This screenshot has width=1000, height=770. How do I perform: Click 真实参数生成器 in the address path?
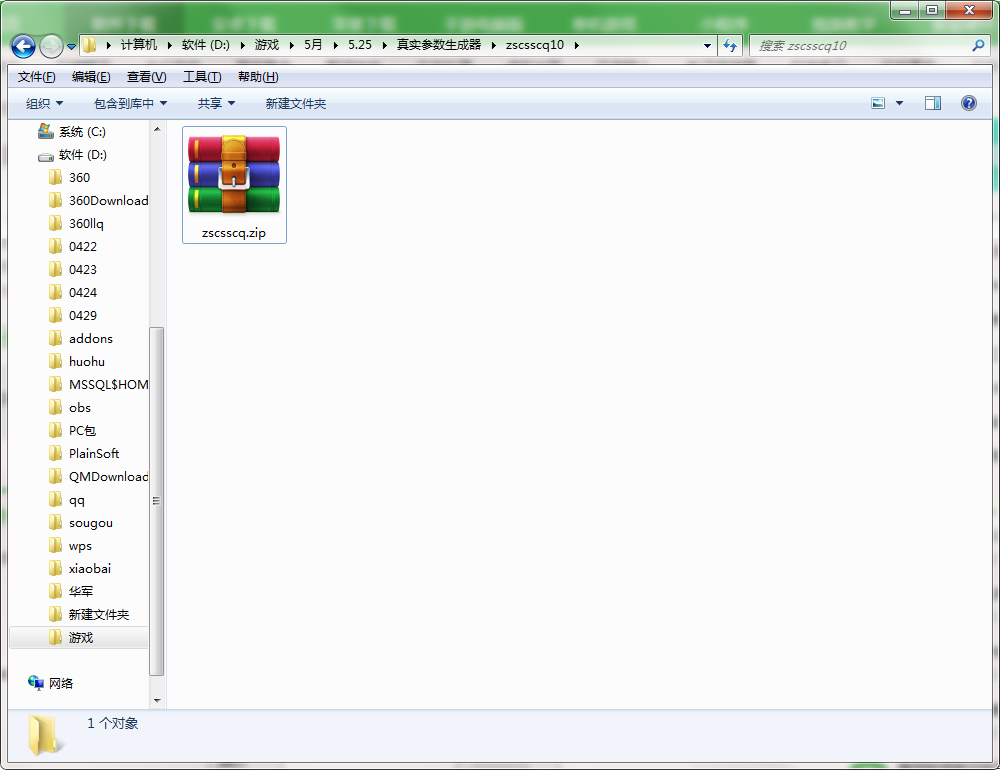(x=438, y=45)
